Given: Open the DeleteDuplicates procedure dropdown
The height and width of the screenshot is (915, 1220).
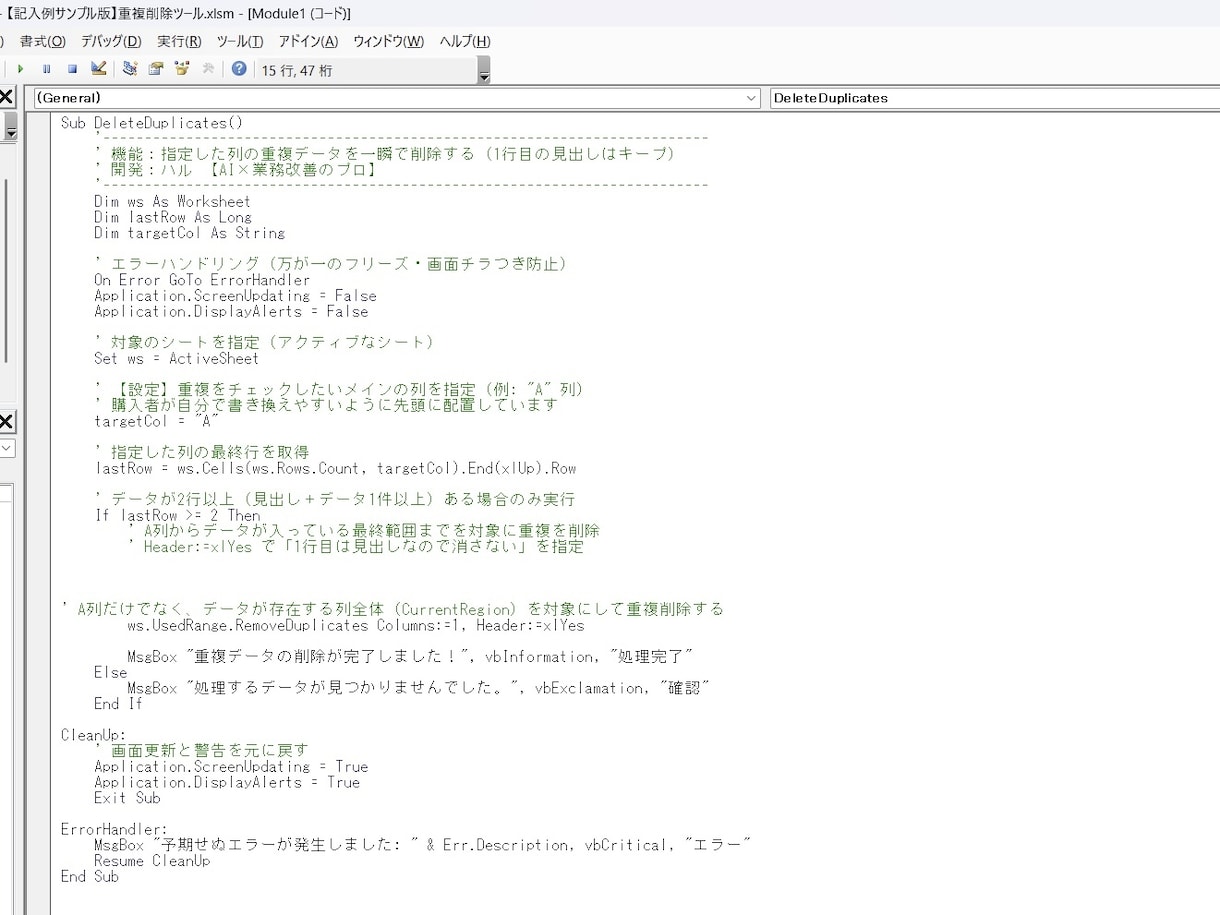Looking at the screenshot, I should tap(995, 98).
